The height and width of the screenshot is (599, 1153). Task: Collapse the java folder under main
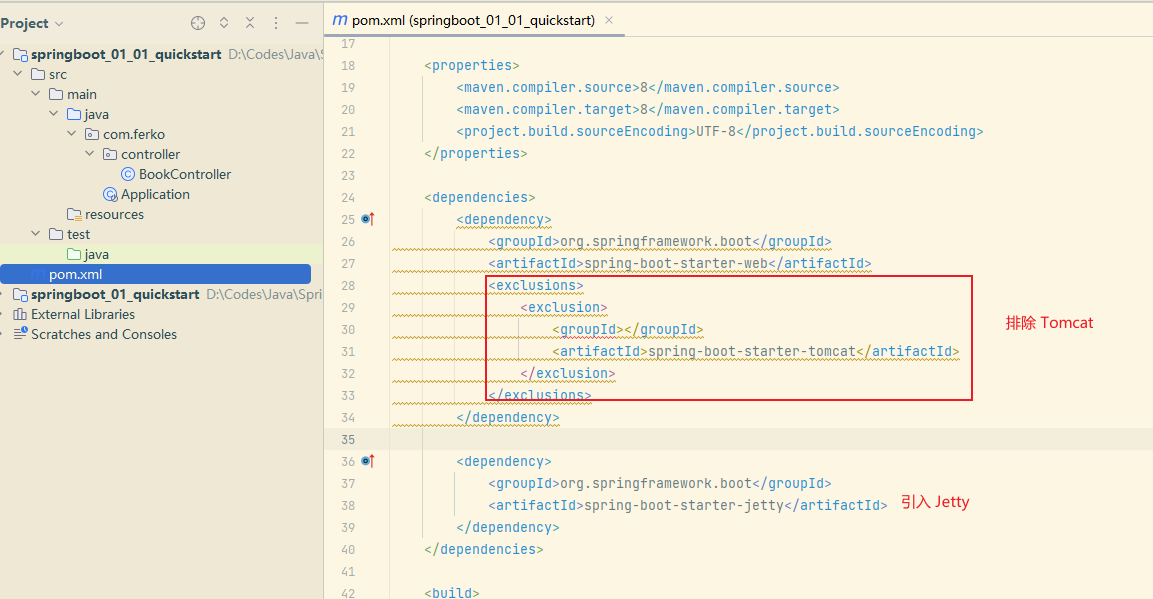tap(54, 113)
